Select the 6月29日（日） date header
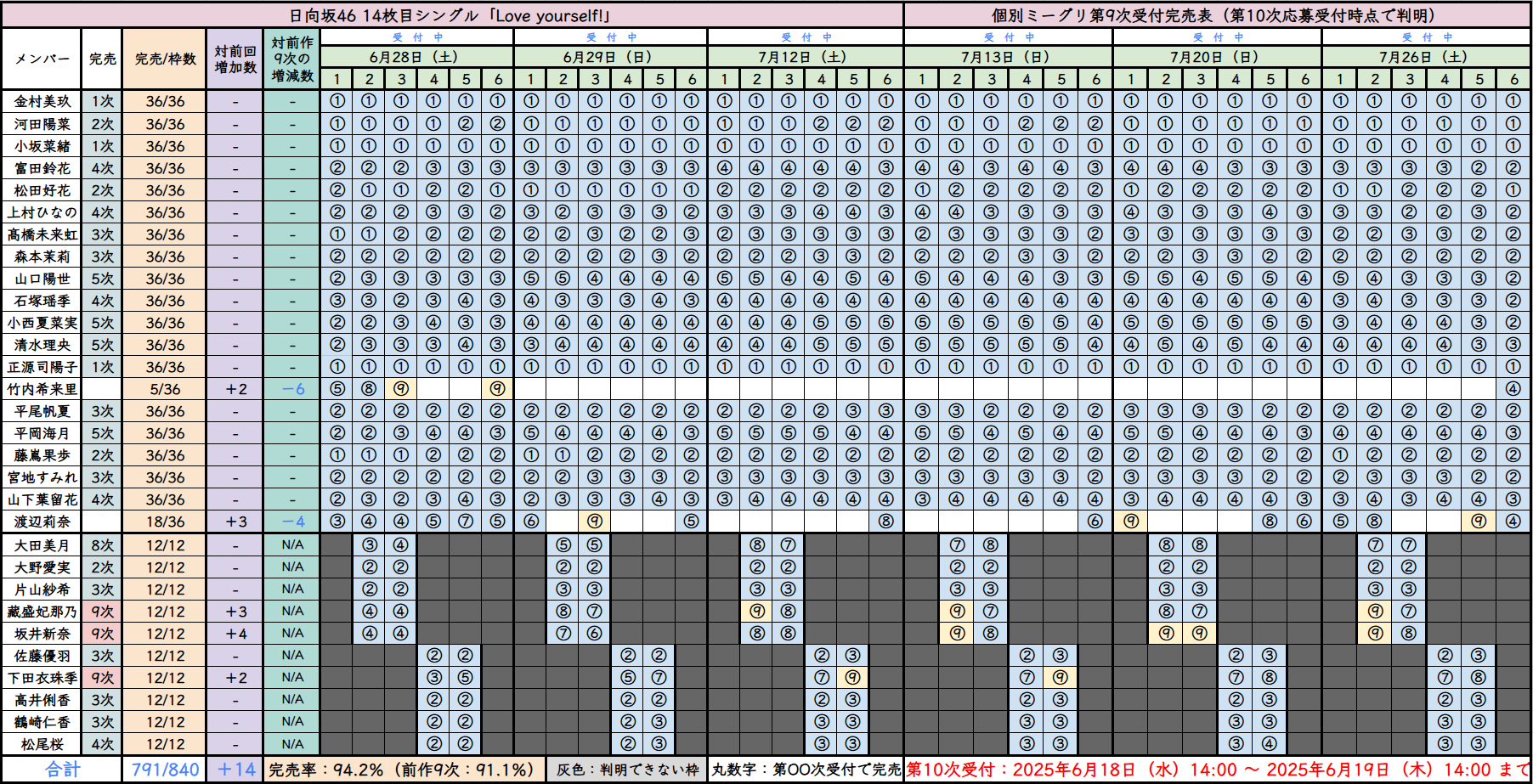Screen dimensions: 1533x784 611,57
